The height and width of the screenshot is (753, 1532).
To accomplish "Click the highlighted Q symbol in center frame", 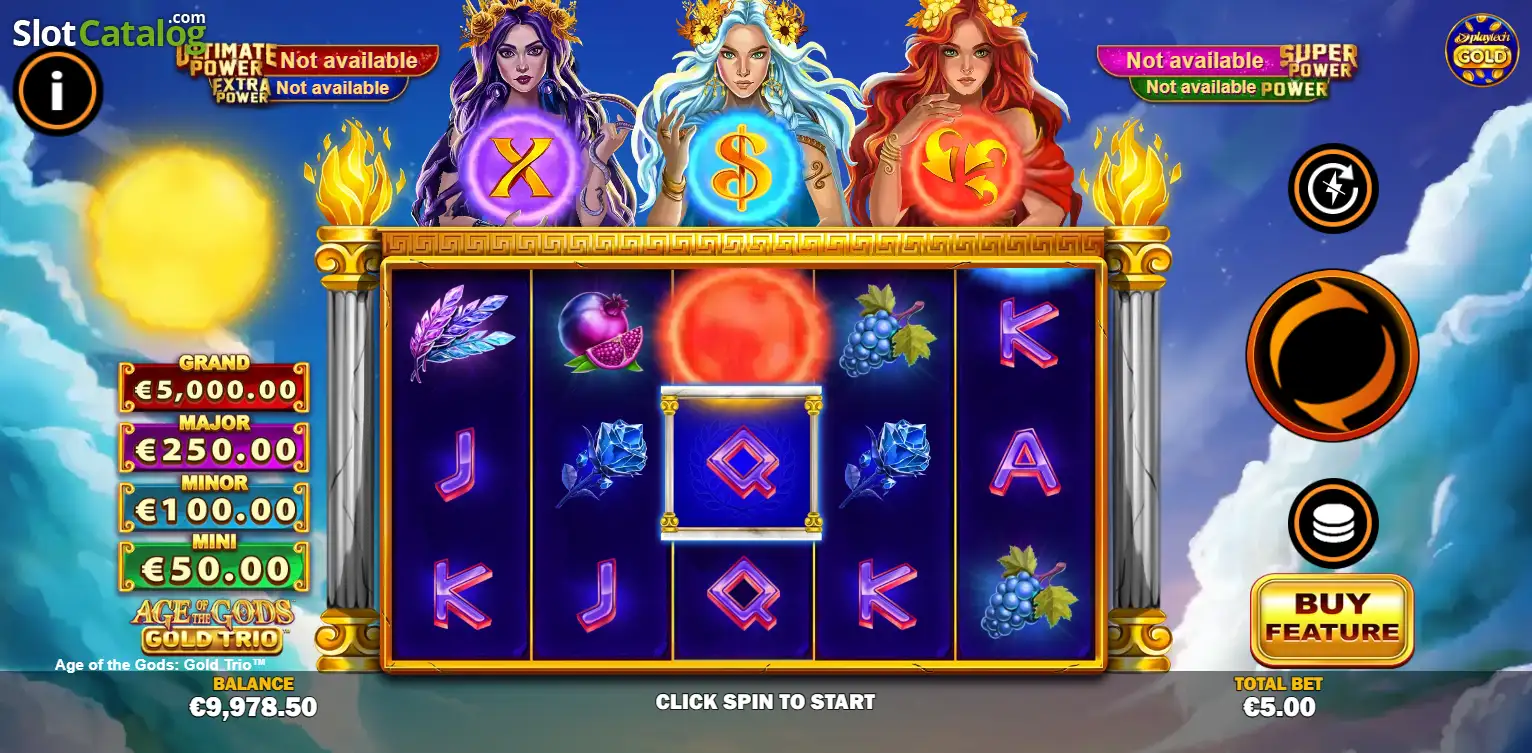I will [741, 463].
